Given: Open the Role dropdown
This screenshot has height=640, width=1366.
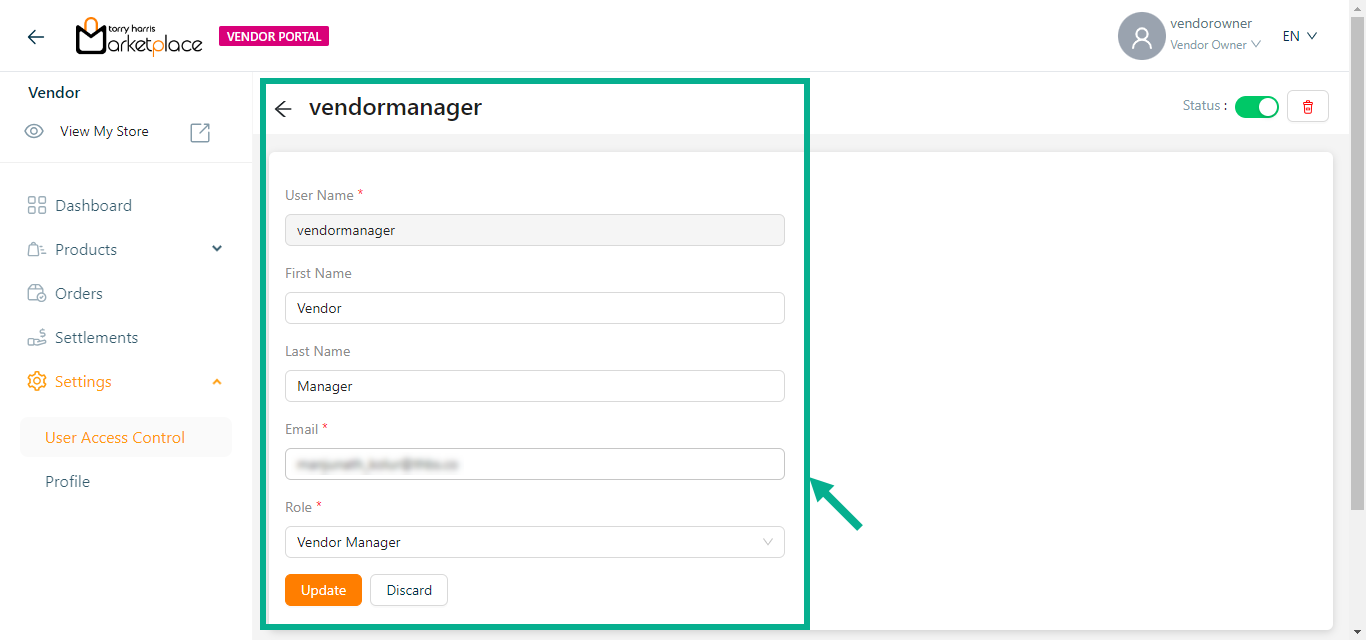Looking at the screenshot, I should coord(534,542).
